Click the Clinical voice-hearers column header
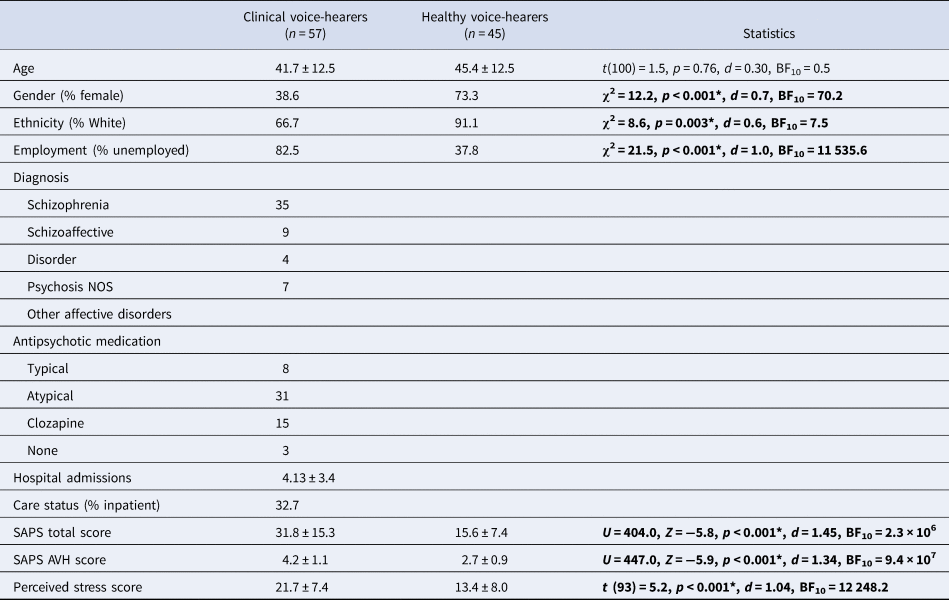The height and width of the screenshot is (600, 949). [299, 25]
